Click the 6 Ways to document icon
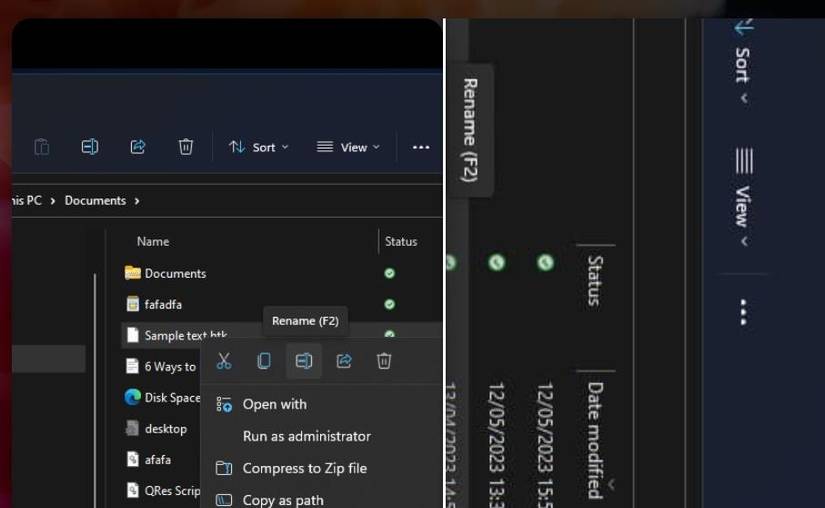The width and height of the screenshot is (825, 508). [133, 366]
